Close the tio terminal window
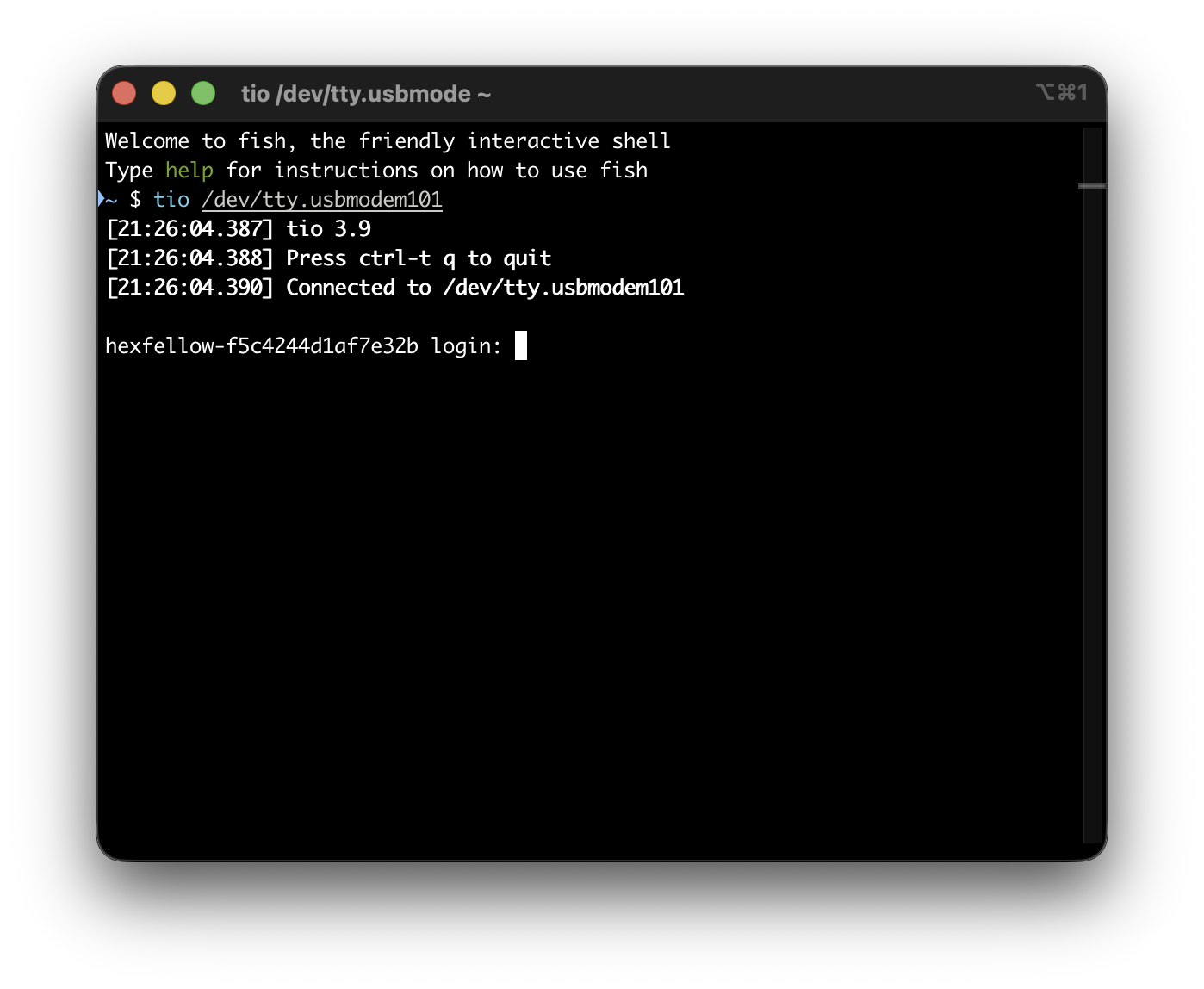This screenshot has height=989, width=1204. 124,93
